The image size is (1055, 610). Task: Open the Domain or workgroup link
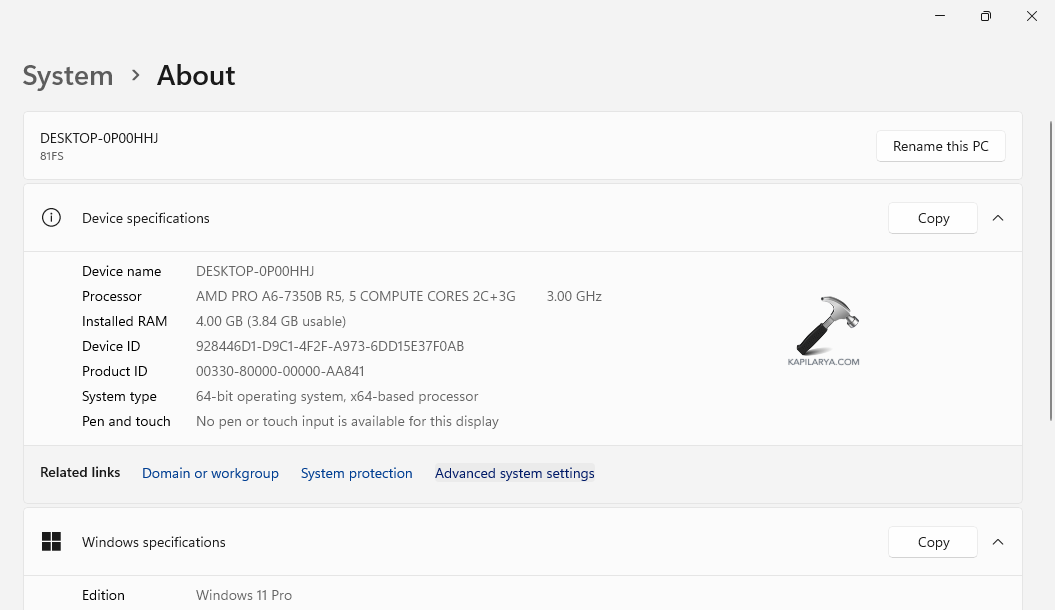click(210, 473)
